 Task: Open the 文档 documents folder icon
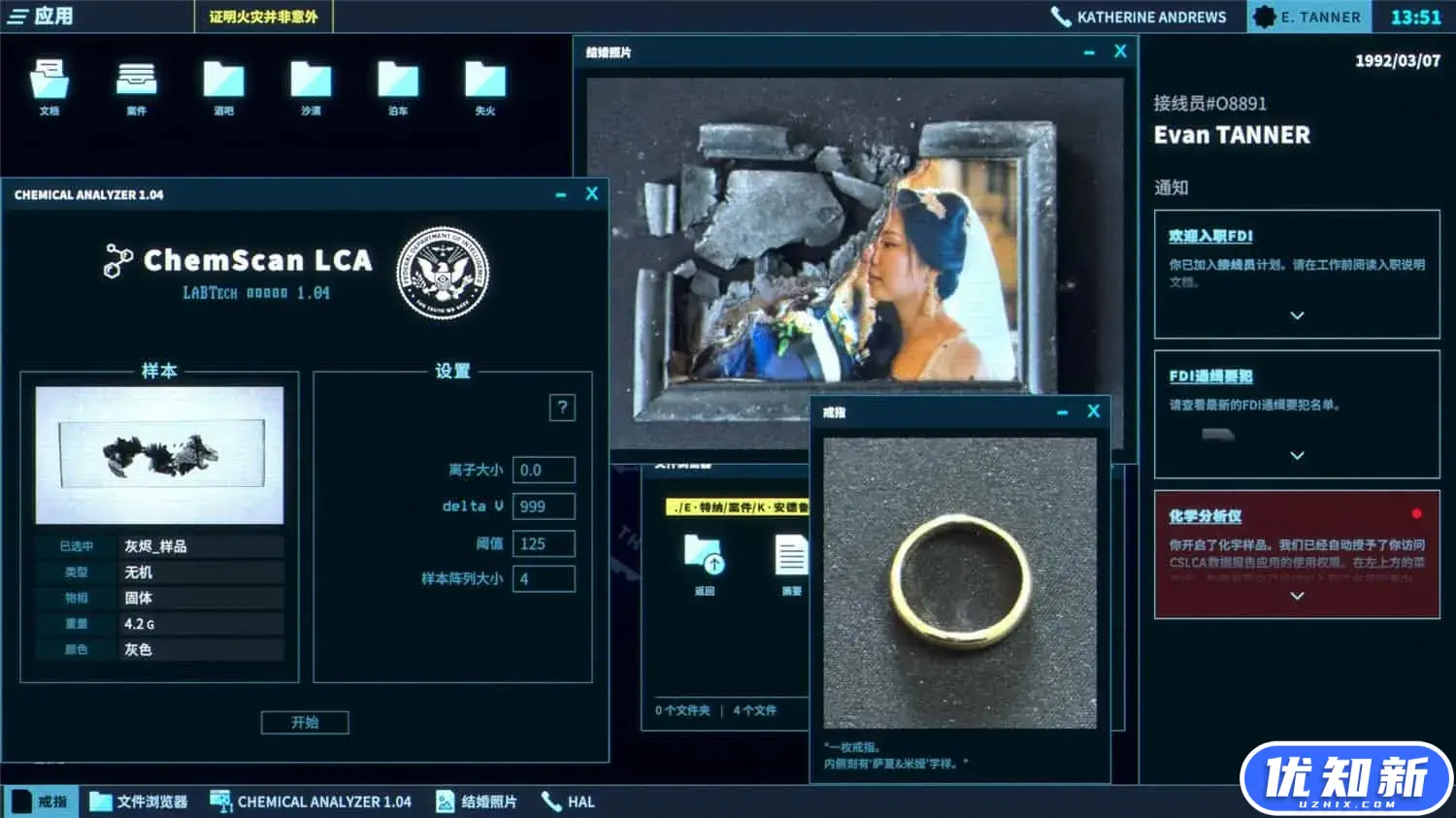click(x=50, y=82)
